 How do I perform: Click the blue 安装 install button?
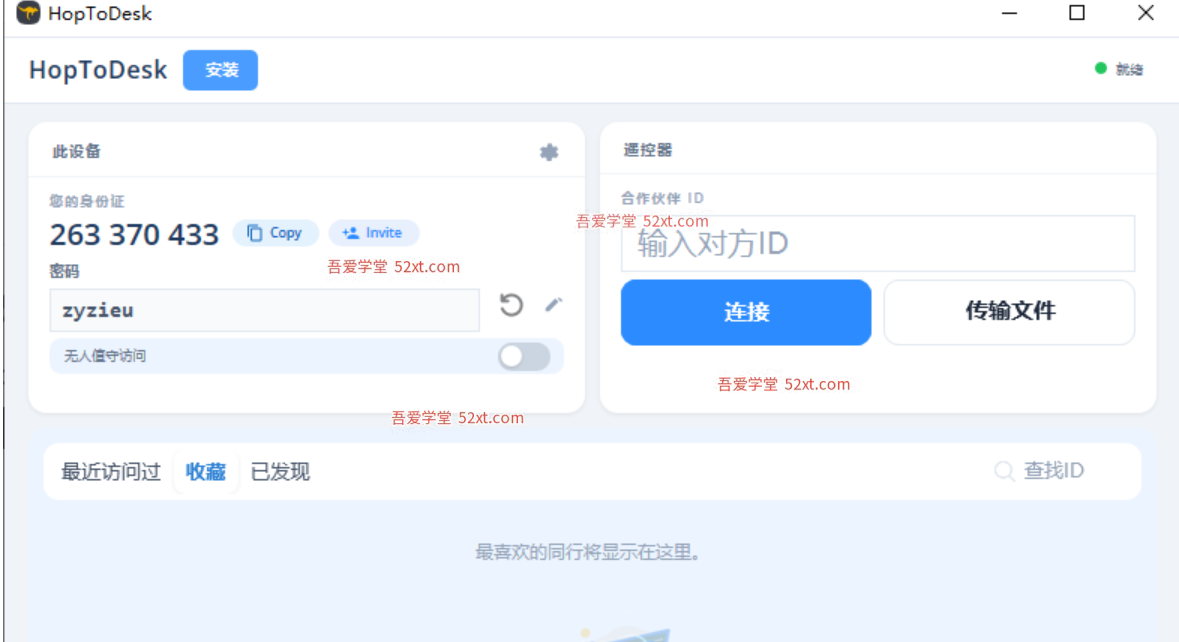pyautogui.click(x=220, y=70)
